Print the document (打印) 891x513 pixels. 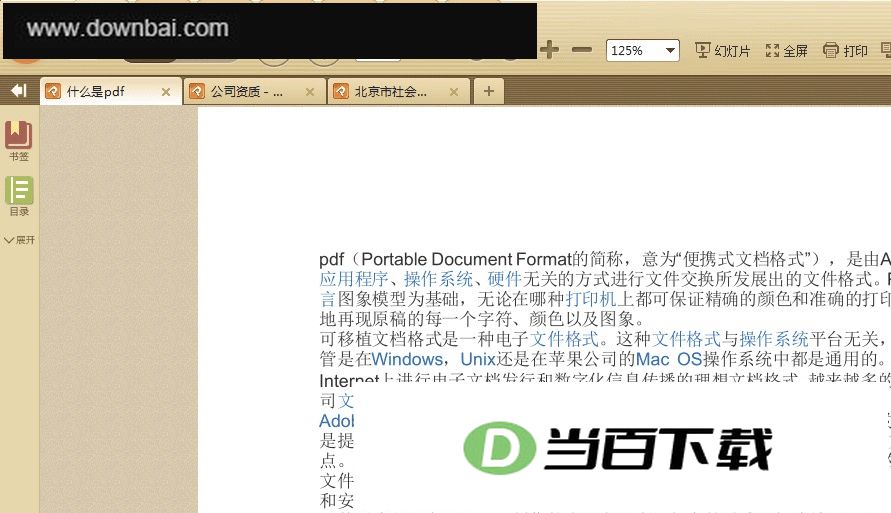click(845, 51)
